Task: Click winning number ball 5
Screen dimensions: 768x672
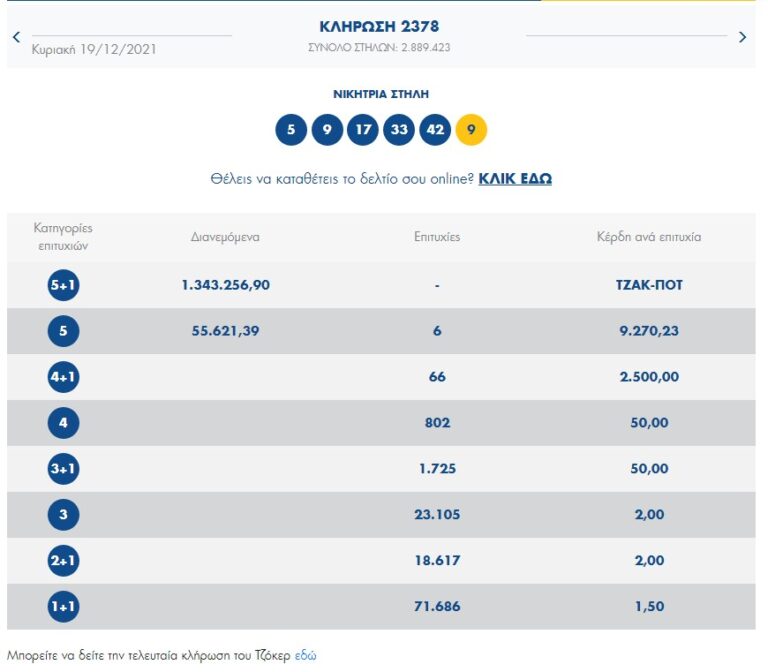Action: 291,130
